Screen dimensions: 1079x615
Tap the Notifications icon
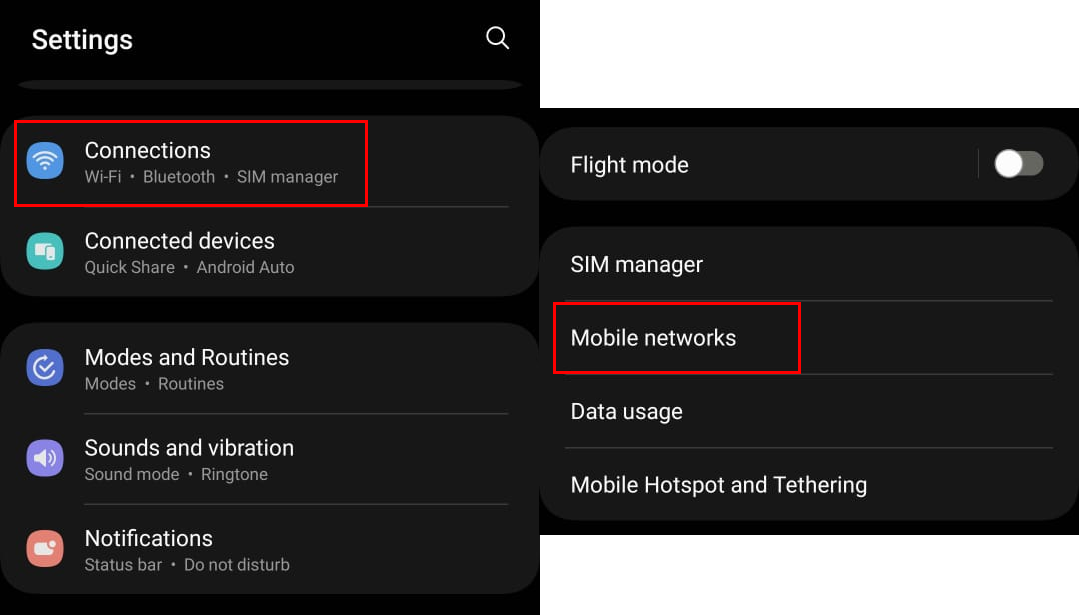[x=45, y=549]
